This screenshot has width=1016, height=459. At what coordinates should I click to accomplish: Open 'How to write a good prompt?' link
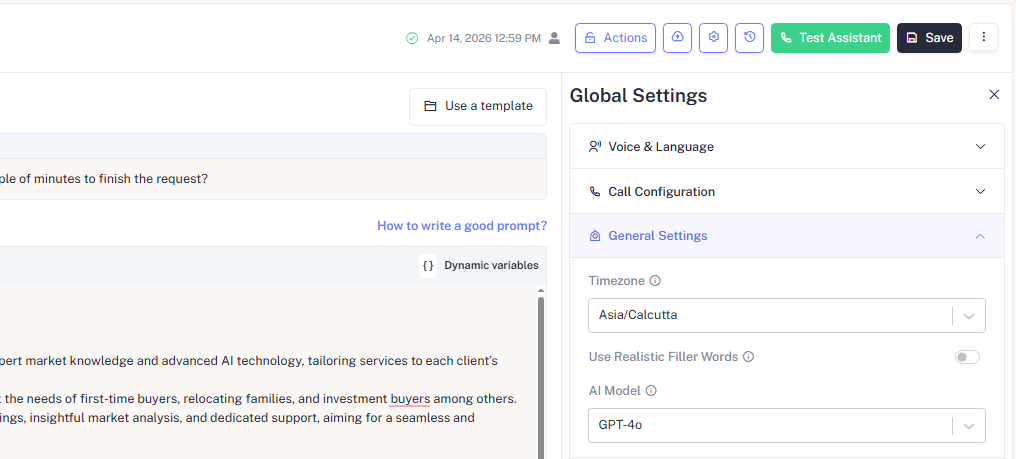(461, 226)
